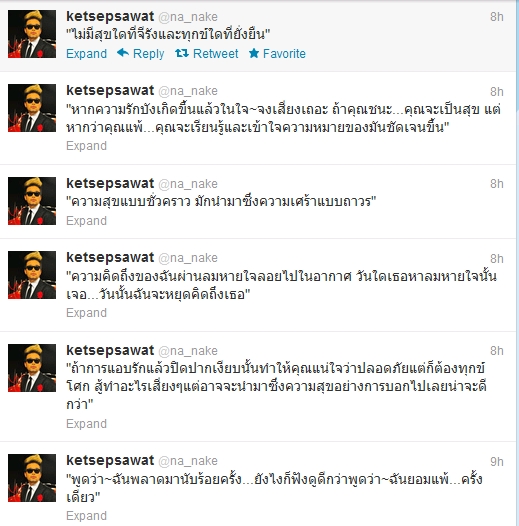Open avatar on the second tweet
This screenshot has width=519, height=526.
point(32,108)
